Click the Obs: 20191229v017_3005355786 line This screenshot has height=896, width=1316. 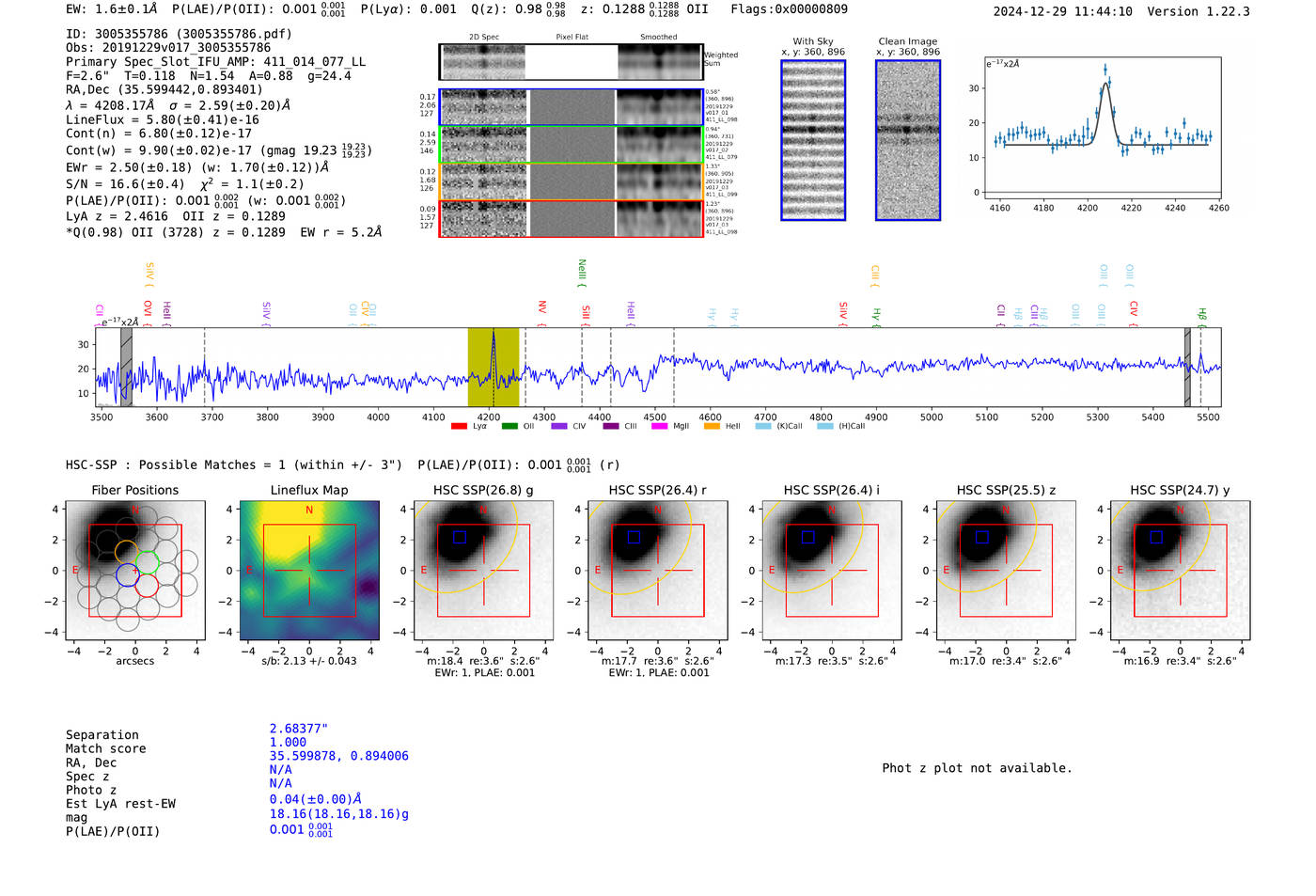click(x=168, y=48)
